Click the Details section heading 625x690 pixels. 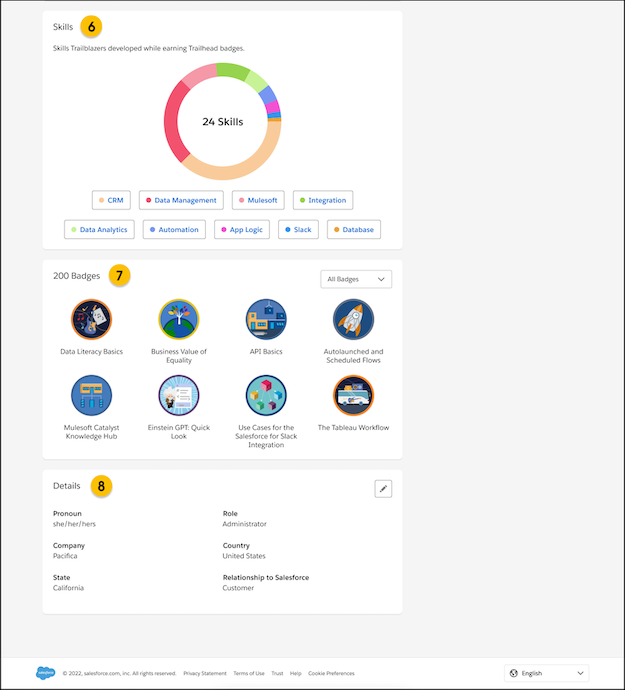tap(67, 486)
